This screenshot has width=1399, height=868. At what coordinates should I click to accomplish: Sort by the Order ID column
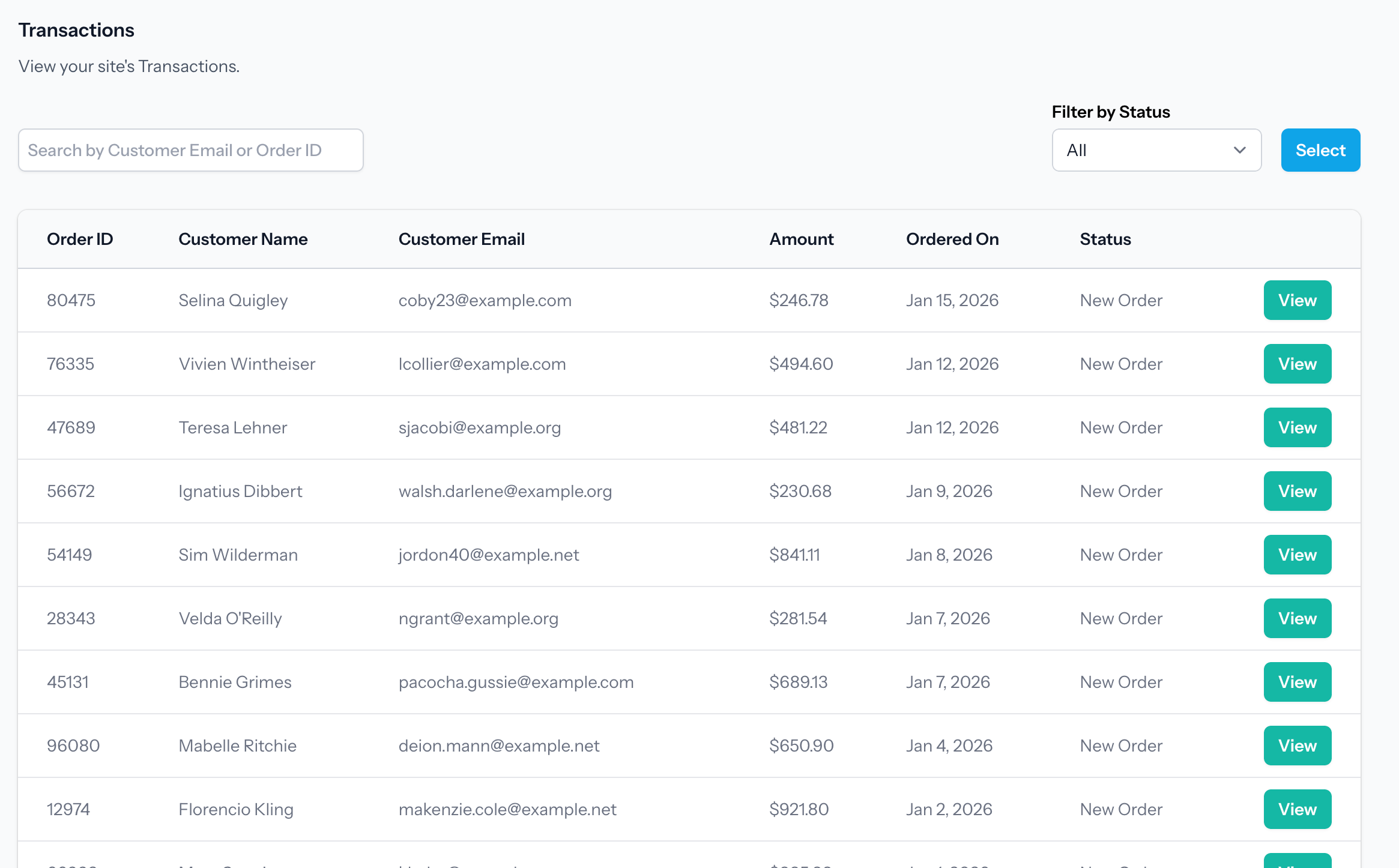pyautogui.click(x=79, y=239)
